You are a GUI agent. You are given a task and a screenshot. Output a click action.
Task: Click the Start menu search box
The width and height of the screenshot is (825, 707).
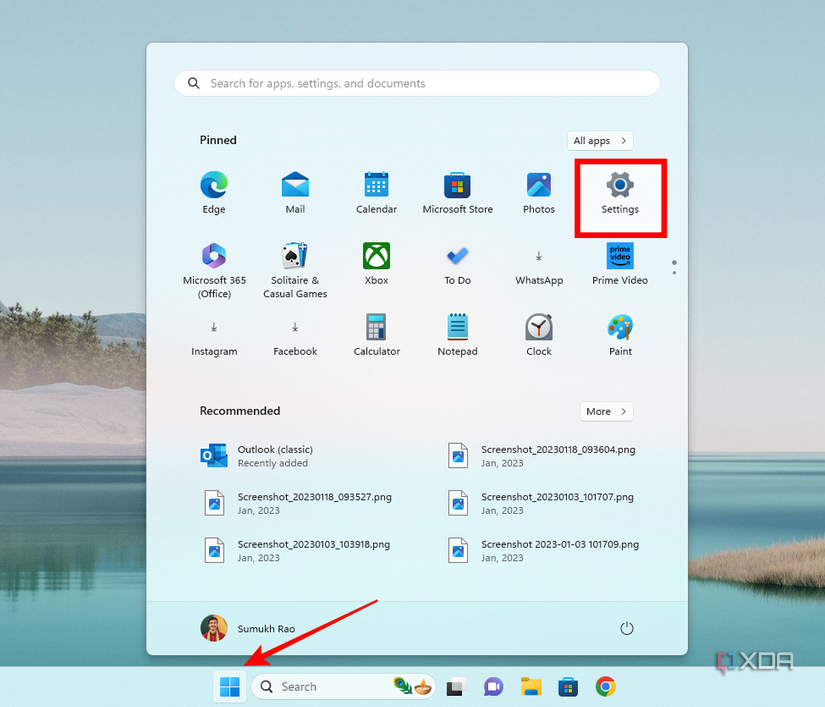(417, 84)
